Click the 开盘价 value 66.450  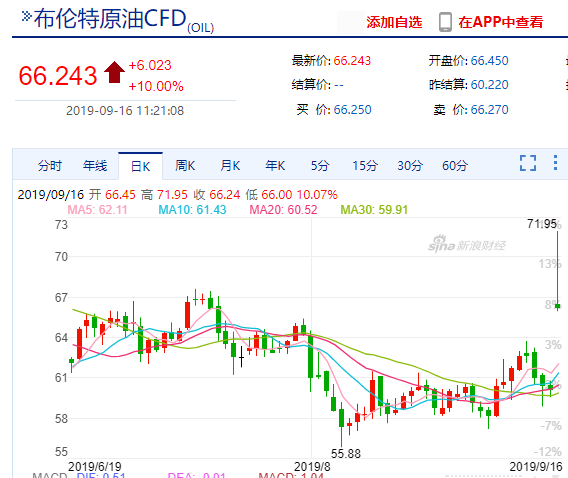coord(489,60)
